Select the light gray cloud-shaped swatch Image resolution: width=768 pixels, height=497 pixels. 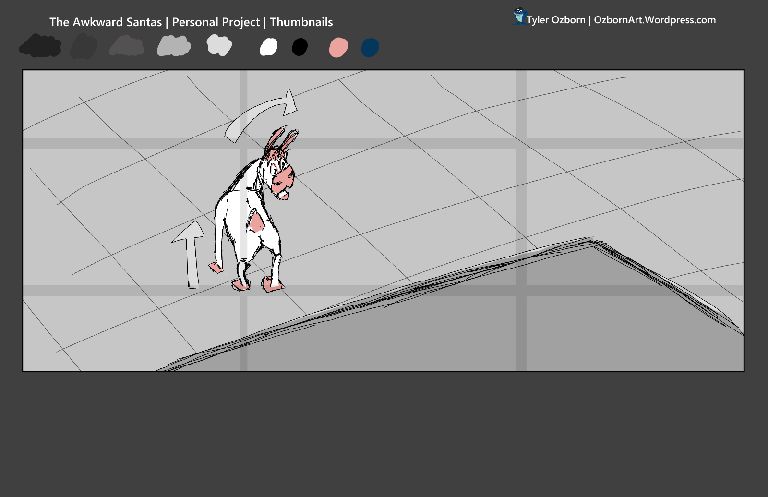[173, 46]
